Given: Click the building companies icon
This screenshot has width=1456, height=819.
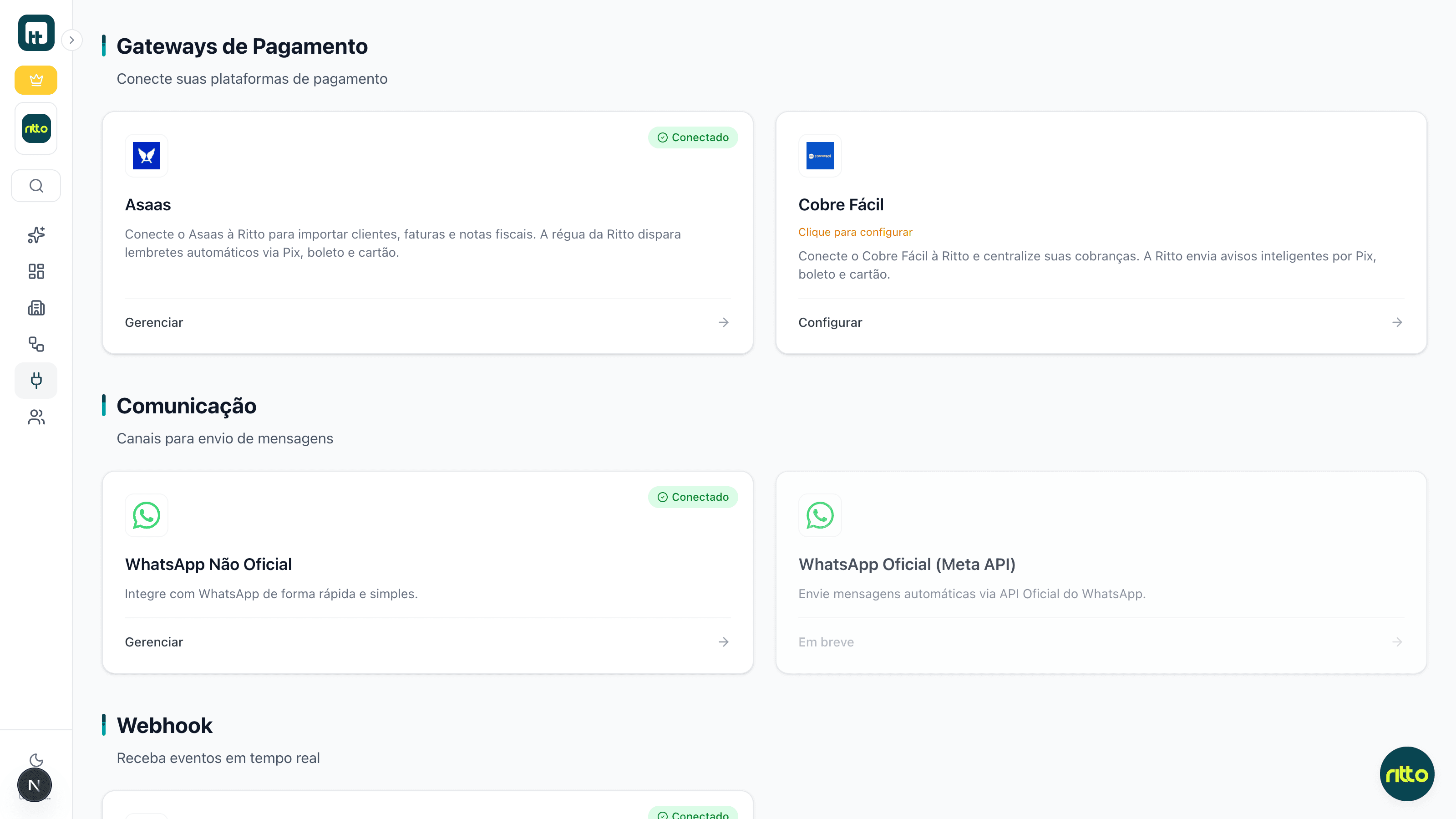Looking at the screenshot, I should tap(36, 307).
